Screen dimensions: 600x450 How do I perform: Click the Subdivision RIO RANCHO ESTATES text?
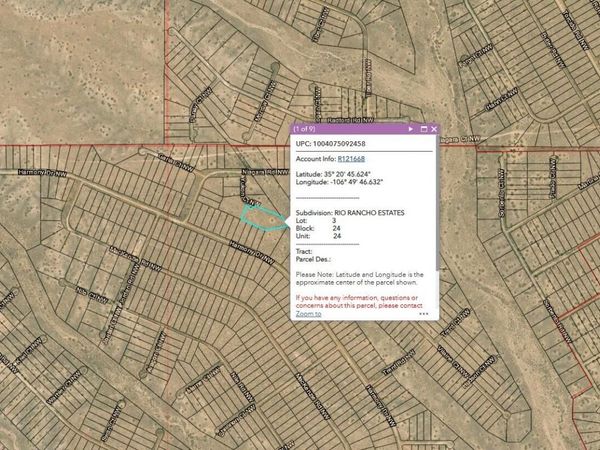pos(362,212)
